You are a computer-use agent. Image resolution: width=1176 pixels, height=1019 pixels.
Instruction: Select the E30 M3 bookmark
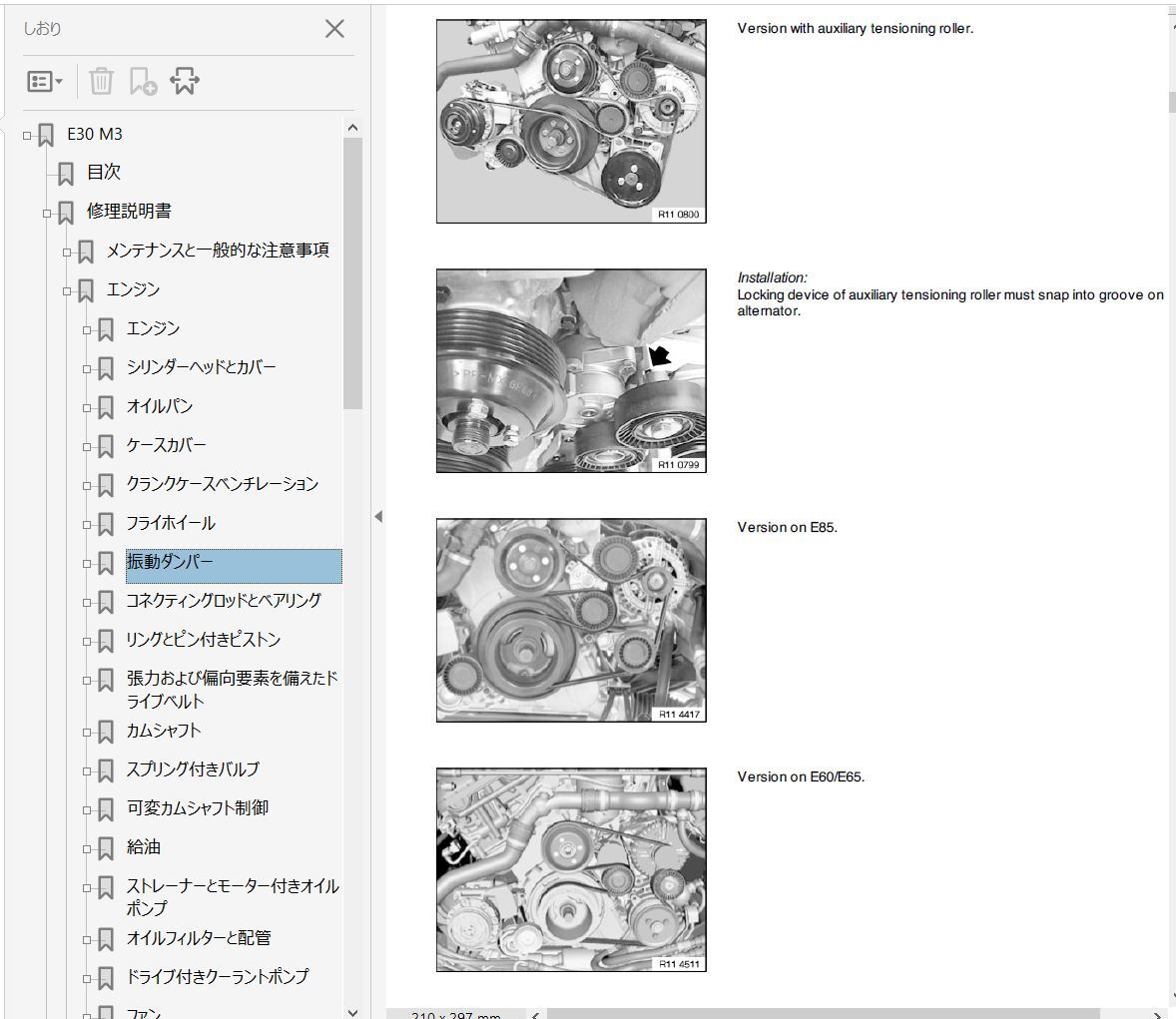95,134
